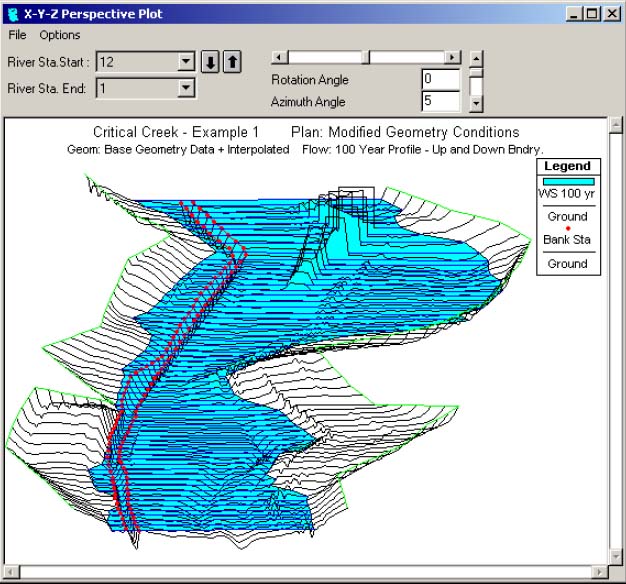Click top arrow of azimuth vertical slider
Image resolution: width=626 pixels, height=584 pixels.
(x=477, y=58)
